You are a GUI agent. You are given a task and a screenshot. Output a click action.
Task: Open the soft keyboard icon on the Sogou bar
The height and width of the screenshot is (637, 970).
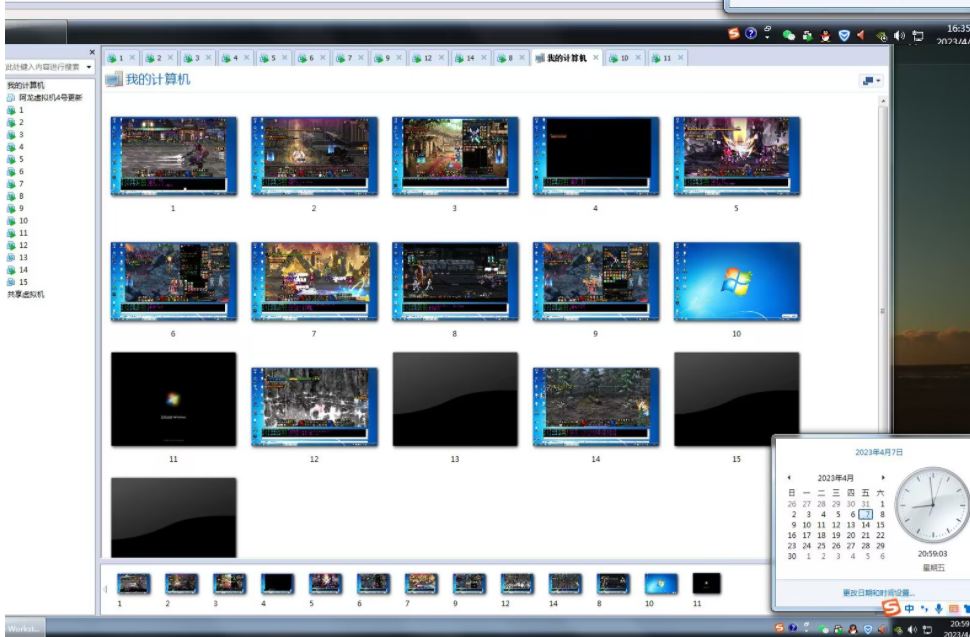(x=953, y=609)
